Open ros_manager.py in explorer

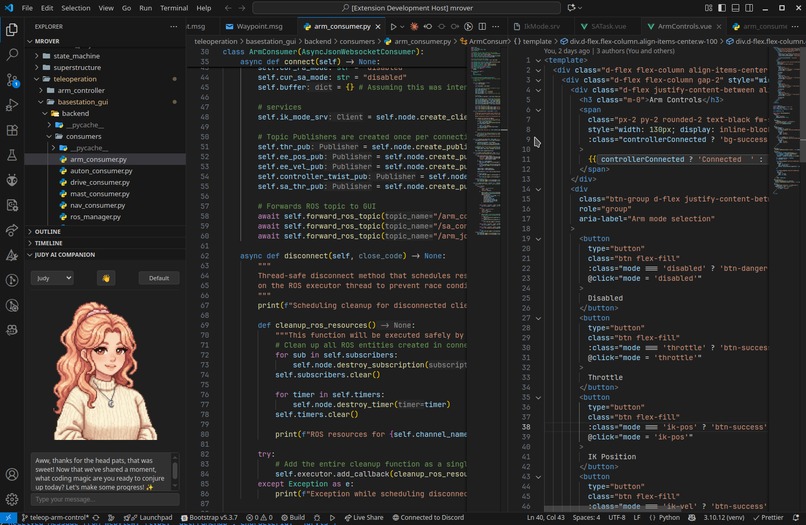(x=96, y=217)
